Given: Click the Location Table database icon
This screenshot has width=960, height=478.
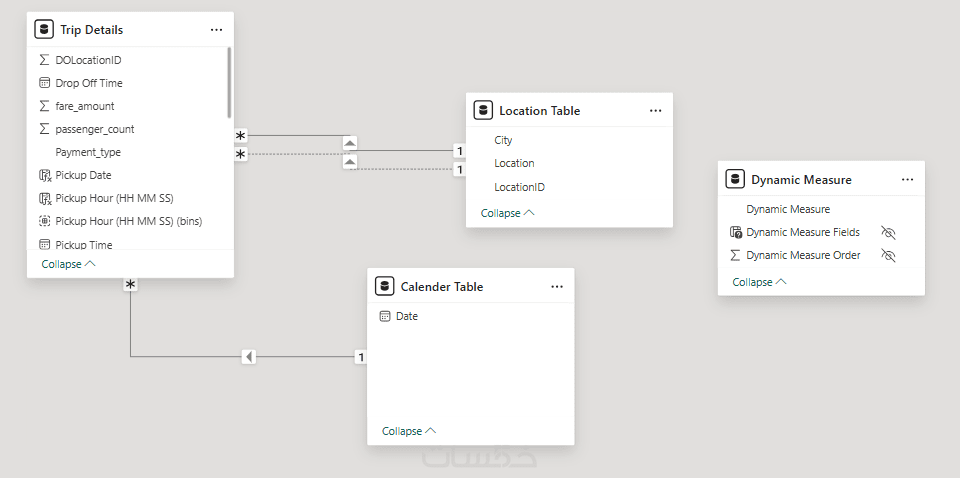Looking at the screenshot, I should 483,110.
